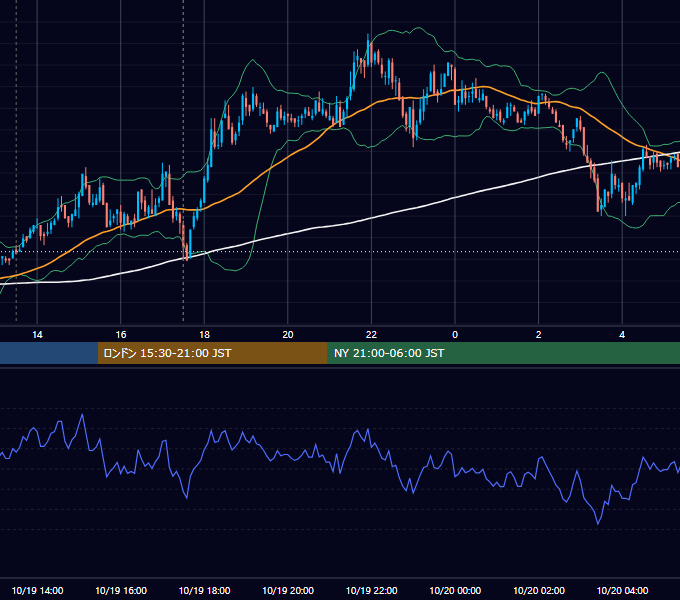Click the 10/20 02:00 time label
Image resolution: width=680 pixels, height=600 pixels.
pos(539,590)
